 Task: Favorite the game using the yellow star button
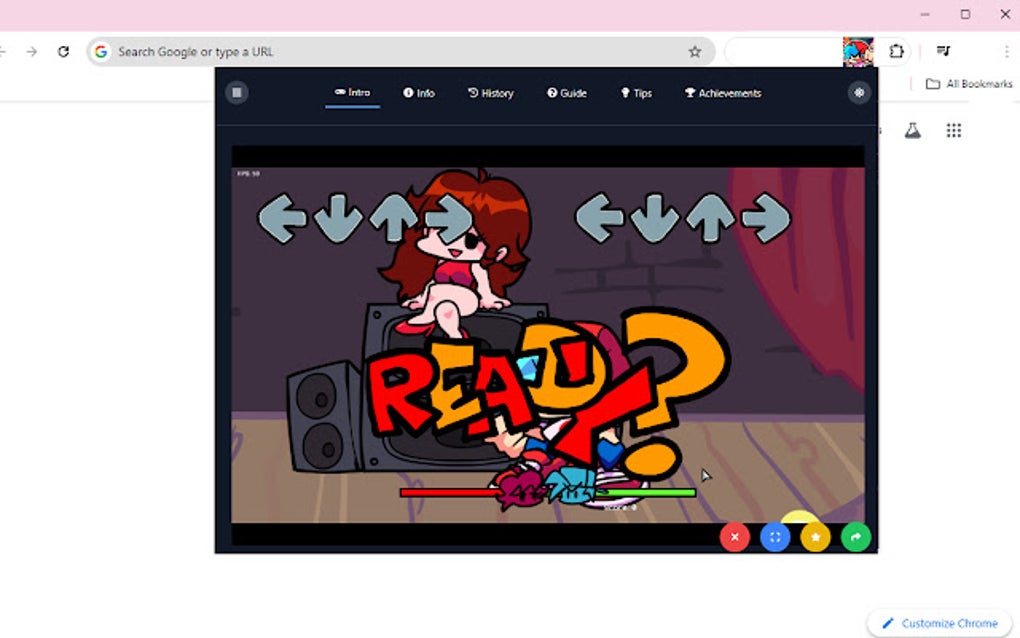pyautogui.click(x=815, y=537)
